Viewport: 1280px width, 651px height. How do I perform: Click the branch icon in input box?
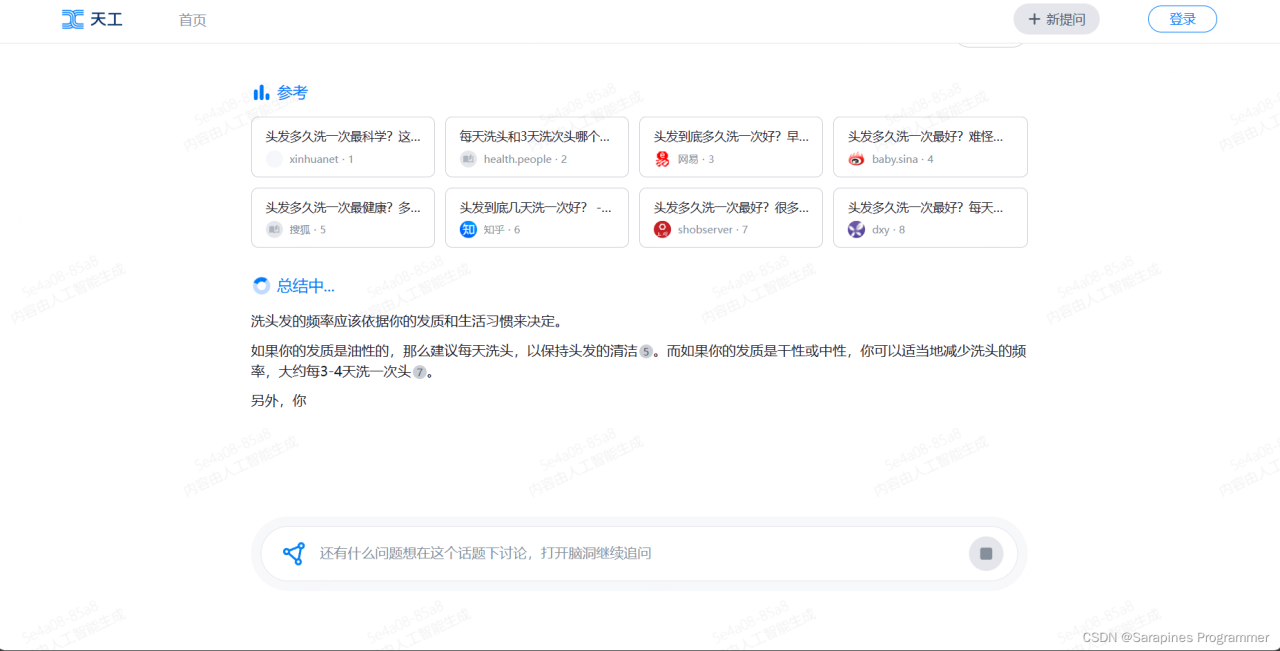pyautogui.click(x=293, y=553)
